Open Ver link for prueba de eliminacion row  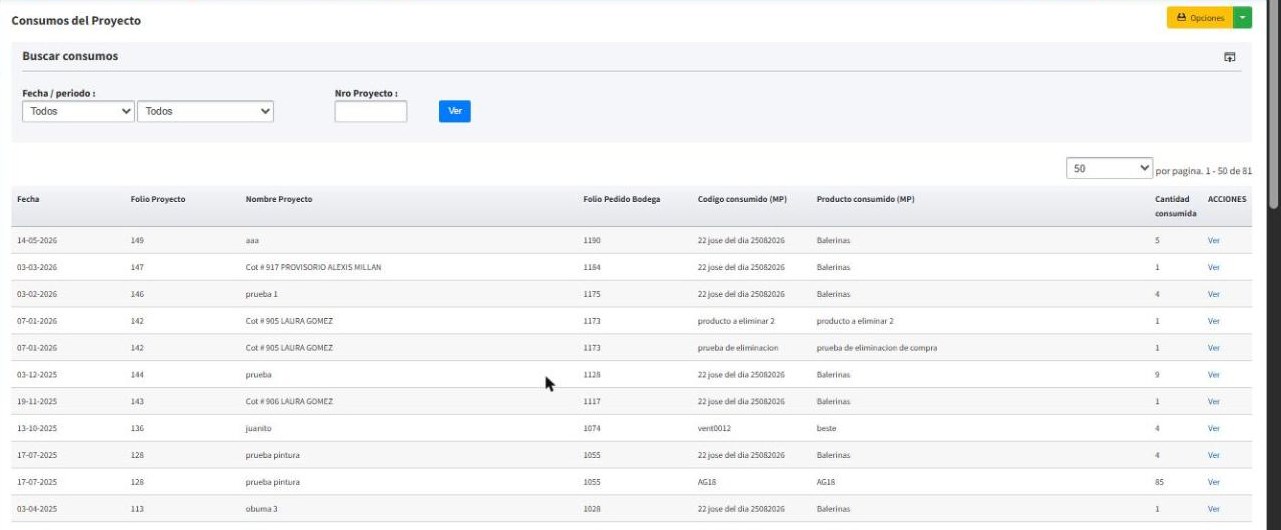[1214, 348]
